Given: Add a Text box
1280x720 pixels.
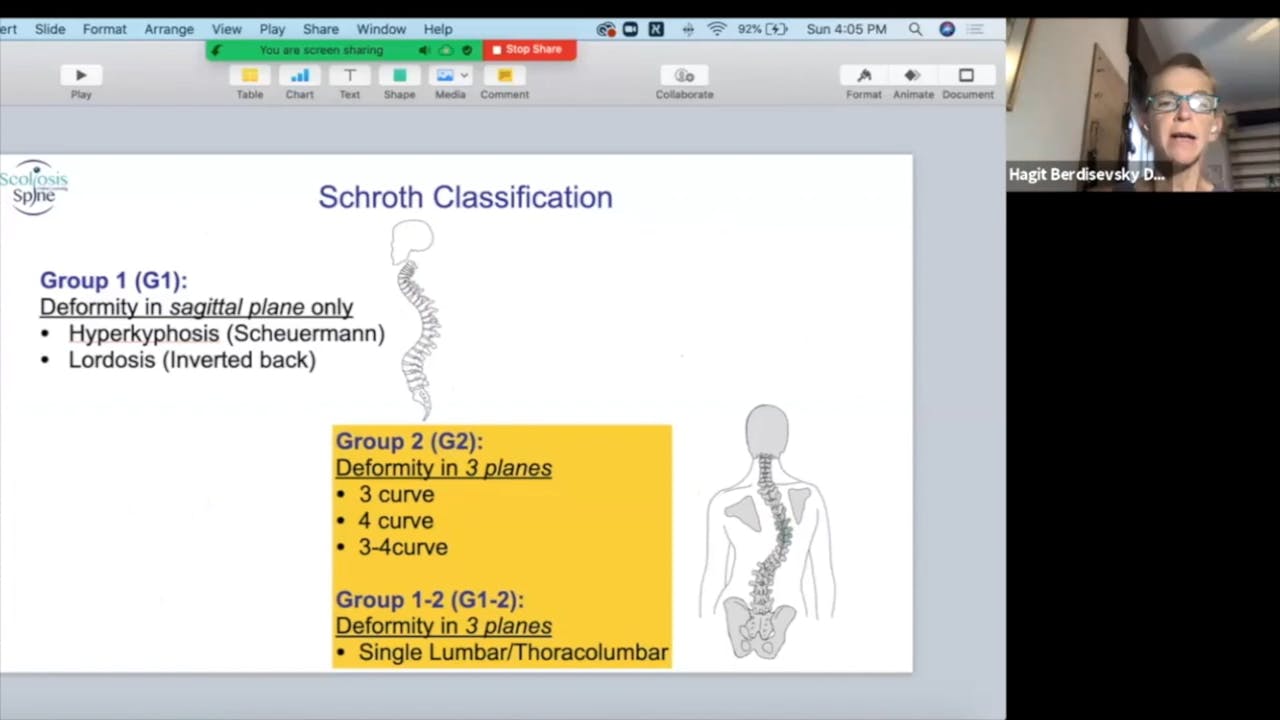Looking at the screenshot, I should (350, 76).
